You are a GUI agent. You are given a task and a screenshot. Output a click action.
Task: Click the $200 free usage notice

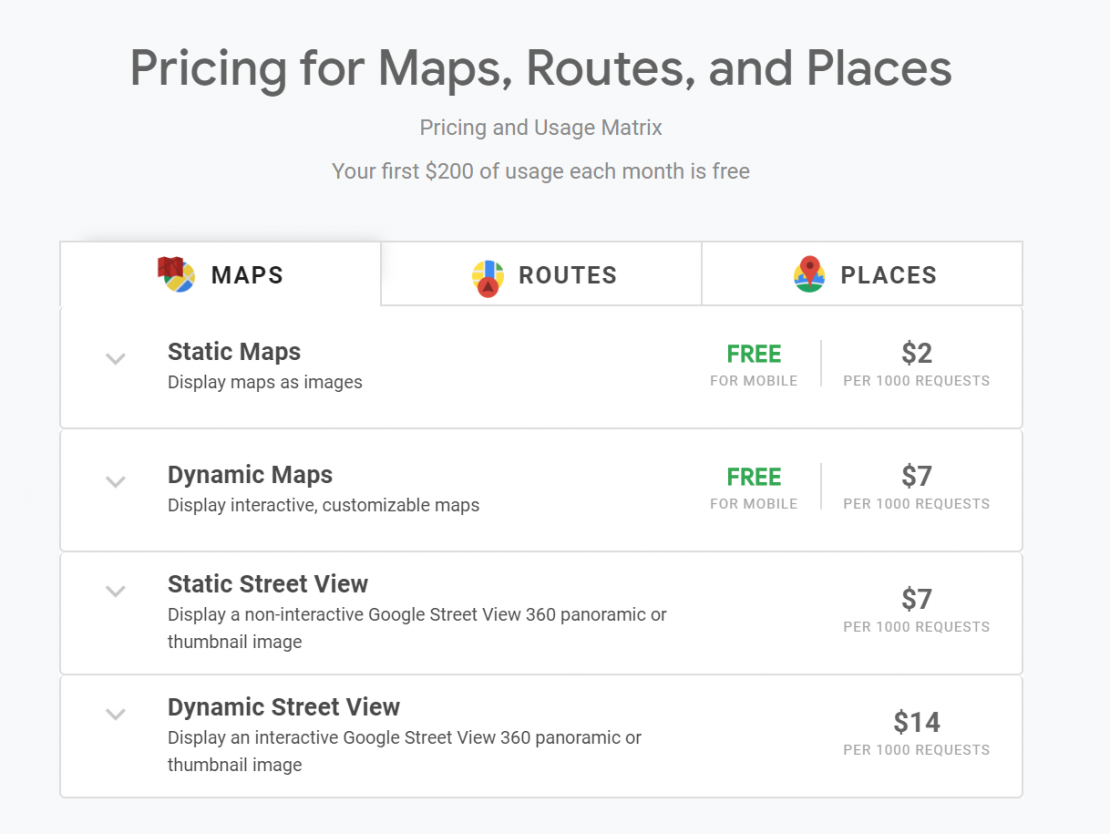coord(540,171)
